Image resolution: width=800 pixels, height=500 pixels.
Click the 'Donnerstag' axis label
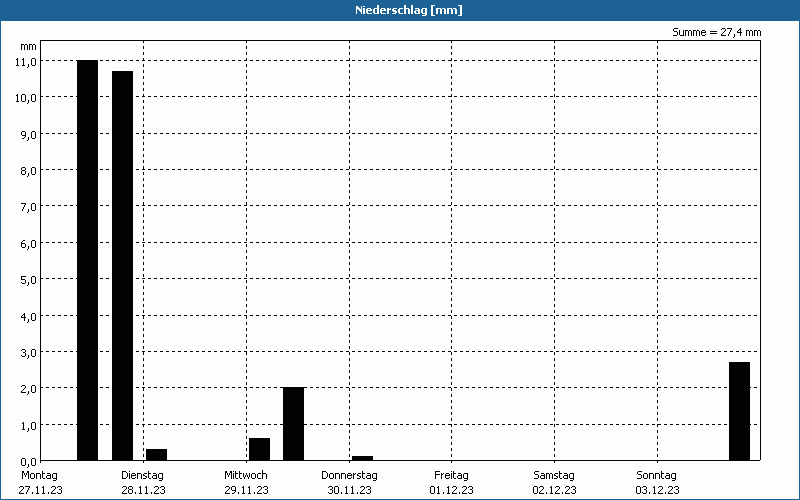pos(349,476)
